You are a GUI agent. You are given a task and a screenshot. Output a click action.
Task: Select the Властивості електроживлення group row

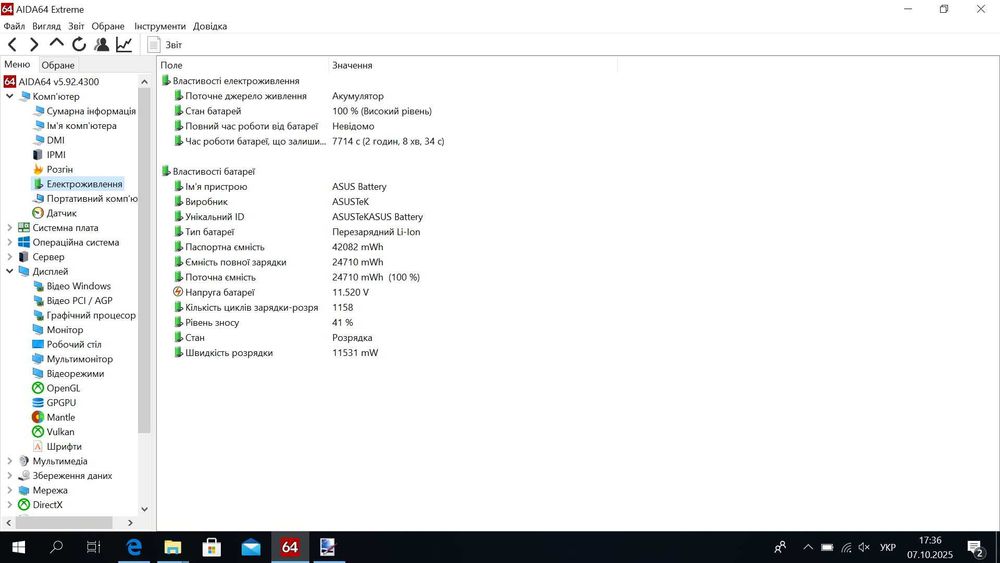(x=230, y=81)
